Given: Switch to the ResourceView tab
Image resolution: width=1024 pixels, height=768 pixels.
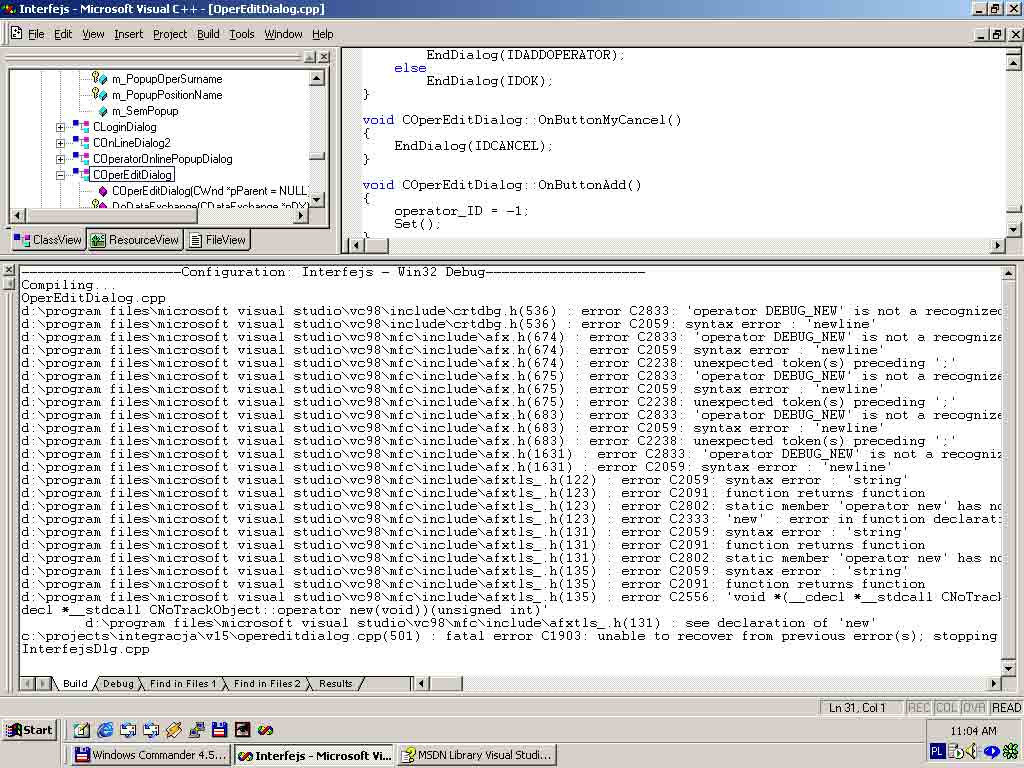Looking at the screenshot, I should coord(135,240).
